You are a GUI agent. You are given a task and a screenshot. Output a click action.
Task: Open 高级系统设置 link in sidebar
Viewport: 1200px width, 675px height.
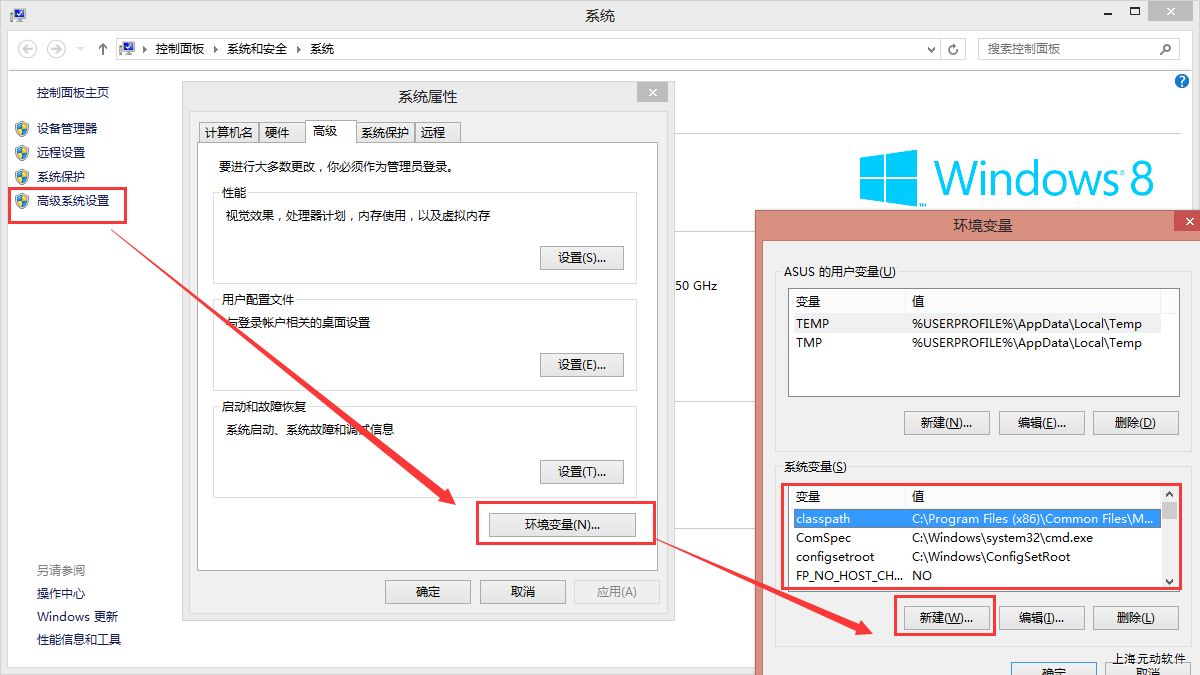click(73, 201)
